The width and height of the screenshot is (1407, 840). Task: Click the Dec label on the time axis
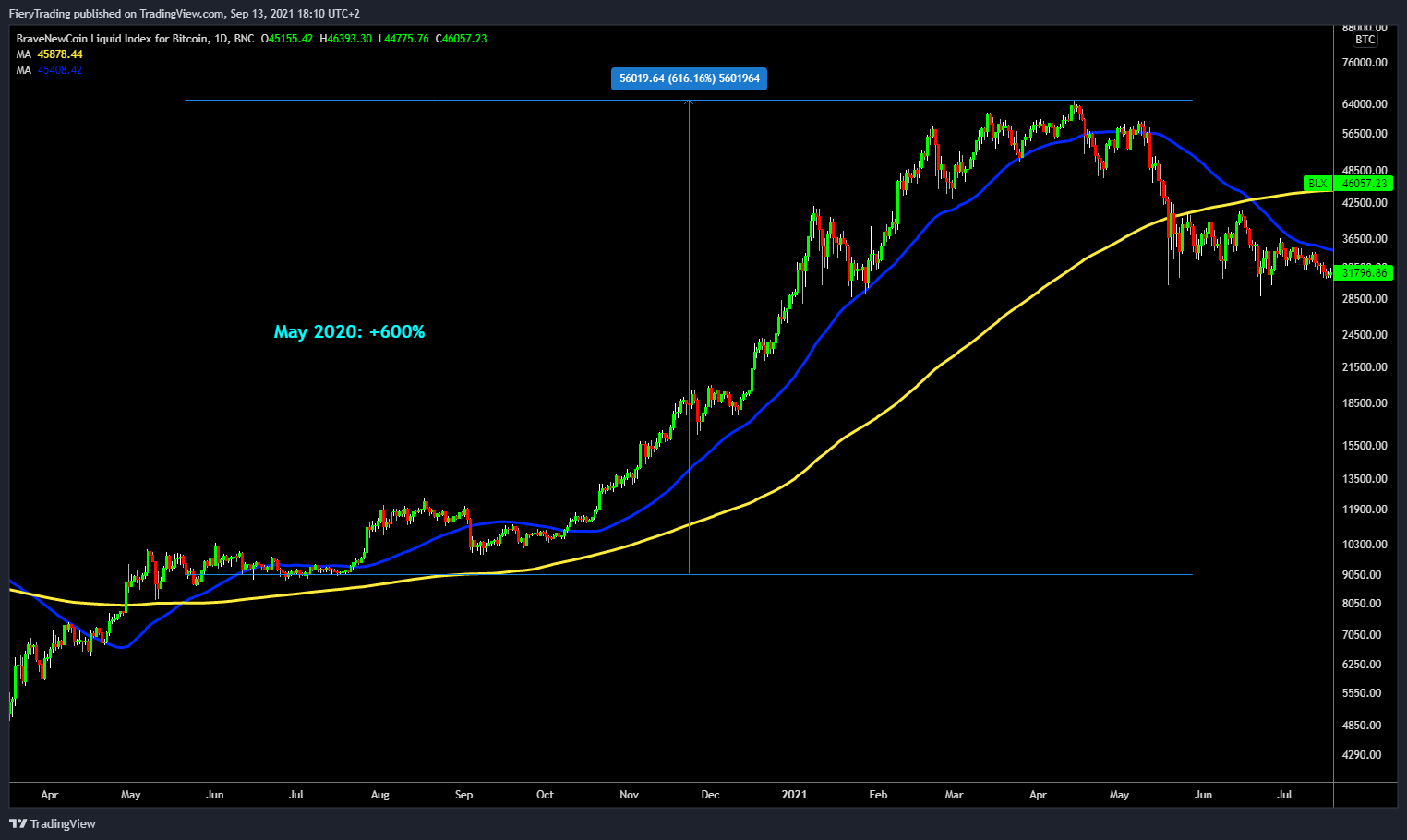click(710, 795)
